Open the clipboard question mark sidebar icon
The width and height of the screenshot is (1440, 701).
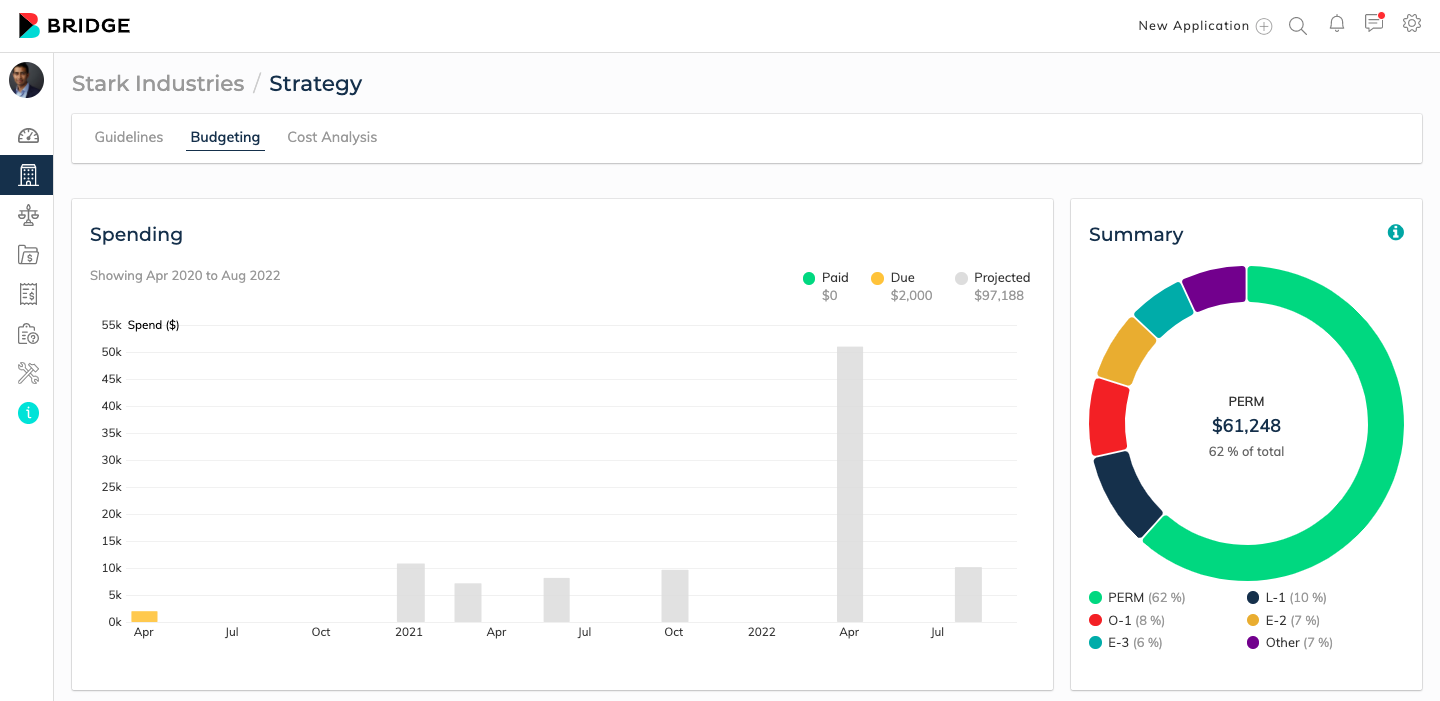[28, 334]
